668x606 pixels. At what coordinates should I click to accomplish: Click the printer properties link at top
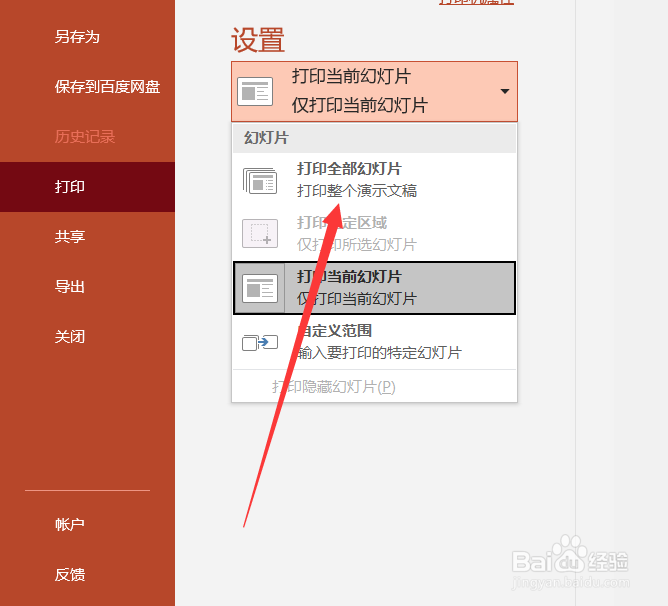click(x=476, y=2)
